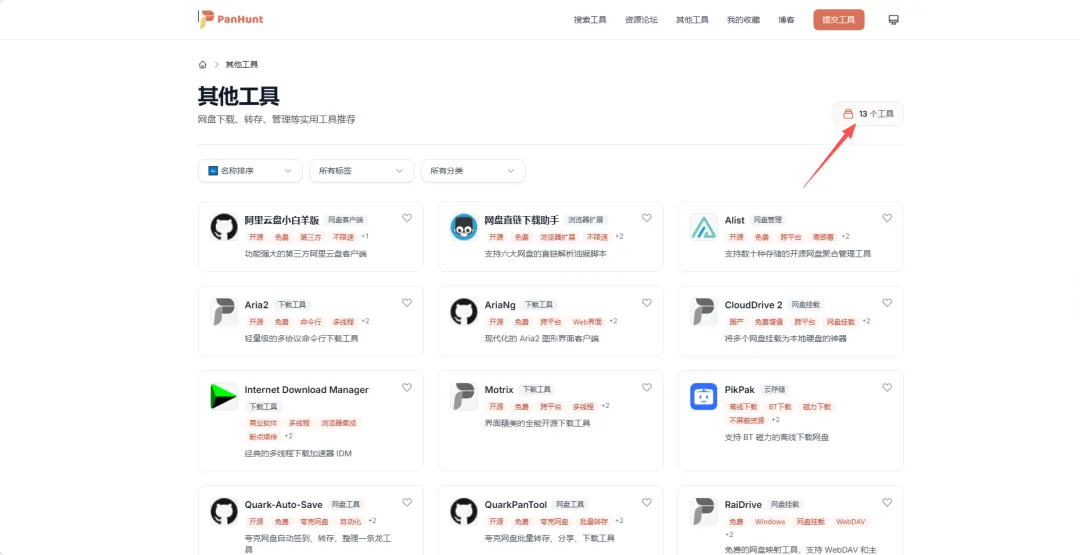Image resolution: width=1080 pixels, height=555 pixels.
Task: Open the 博客 nav item
Action: coord(787,20)
